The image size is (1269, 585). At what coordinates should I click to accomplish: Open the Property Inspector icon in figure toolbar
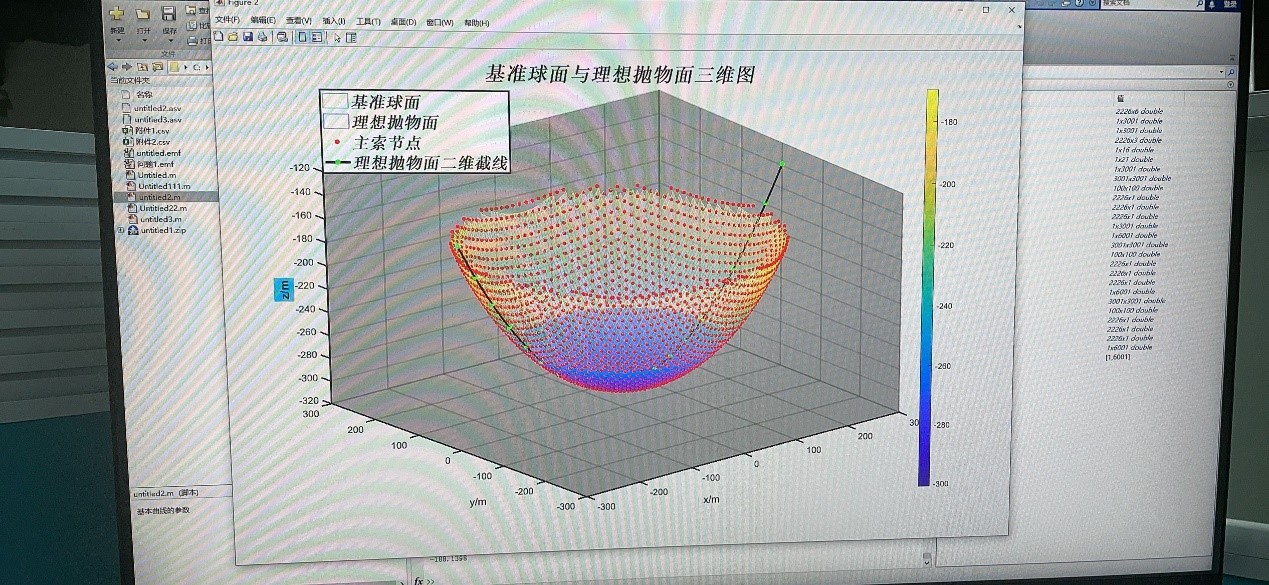tap(351, 38)
